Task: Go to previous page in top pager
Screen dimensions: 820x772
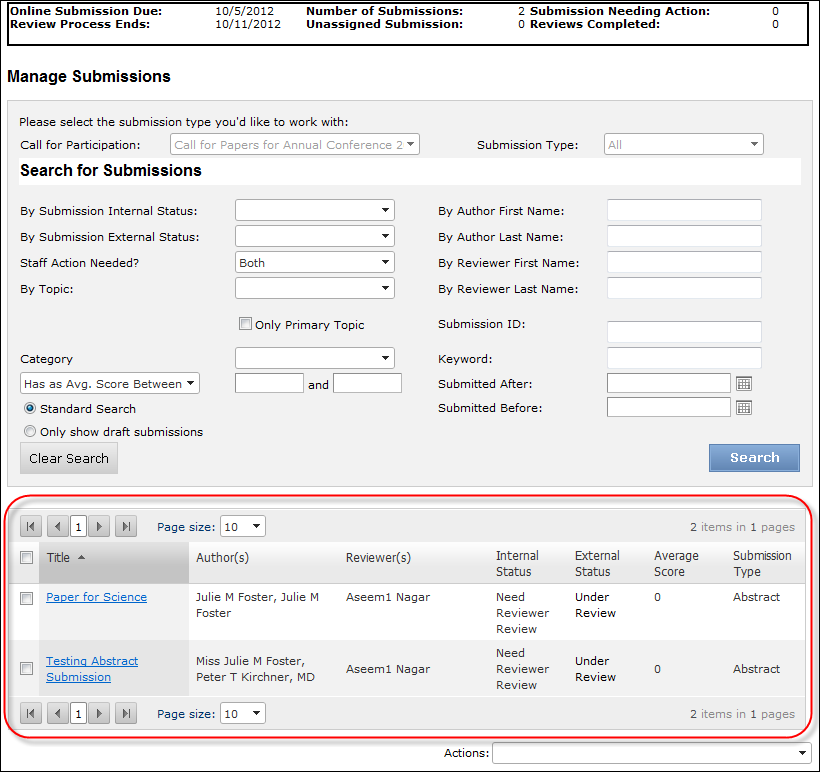Action: coord(58,527)
